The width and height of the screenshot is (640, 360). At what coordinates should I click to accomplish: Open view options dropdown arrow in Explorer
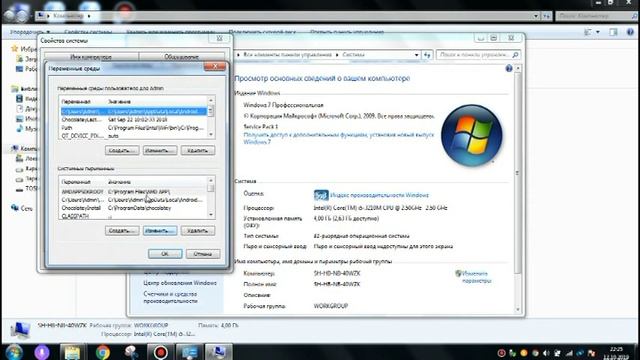click(x=598, y=32)
